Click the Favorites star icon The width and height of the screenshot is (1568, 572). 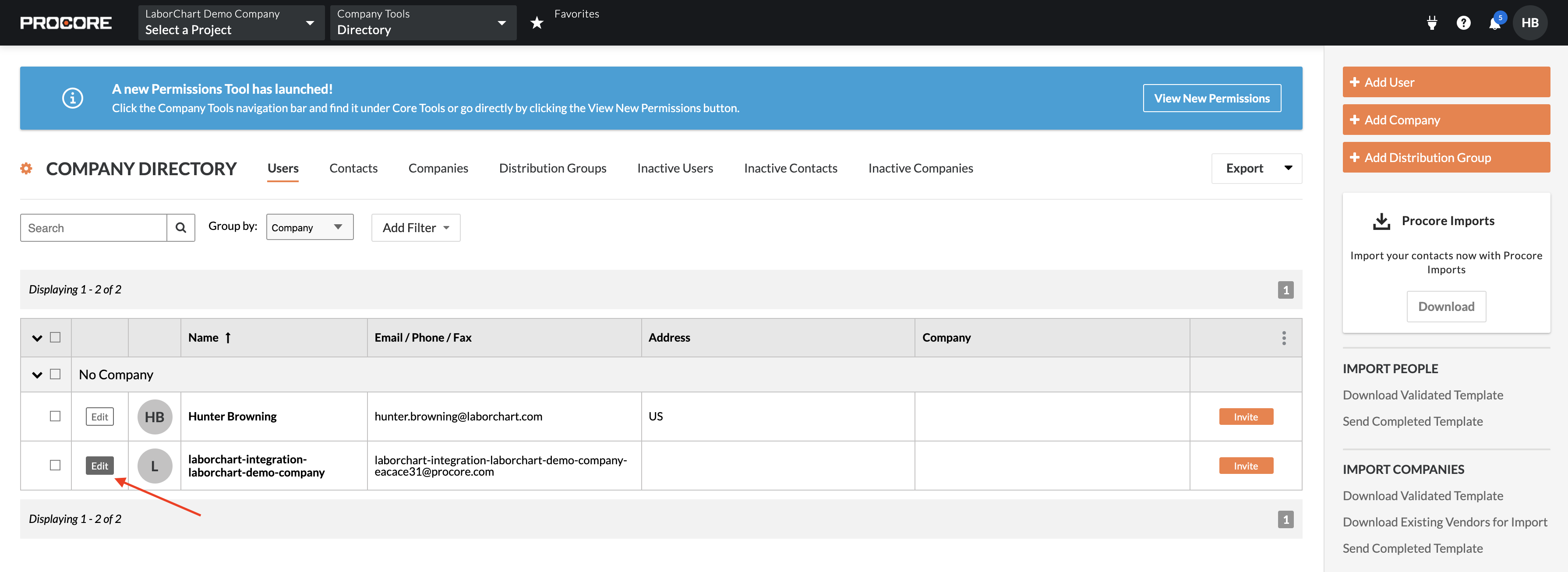click(536, 22)
